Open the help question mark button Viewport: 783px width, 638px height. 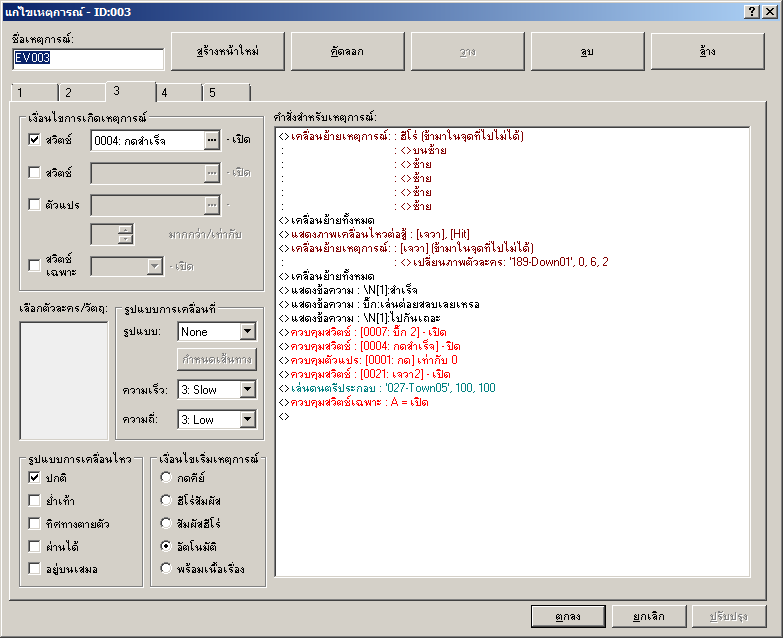752,11
